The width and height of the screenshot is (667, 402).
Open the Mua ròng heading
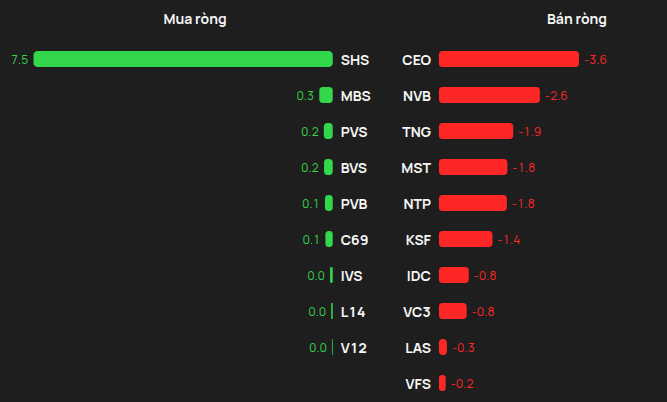tap(195, 20)
